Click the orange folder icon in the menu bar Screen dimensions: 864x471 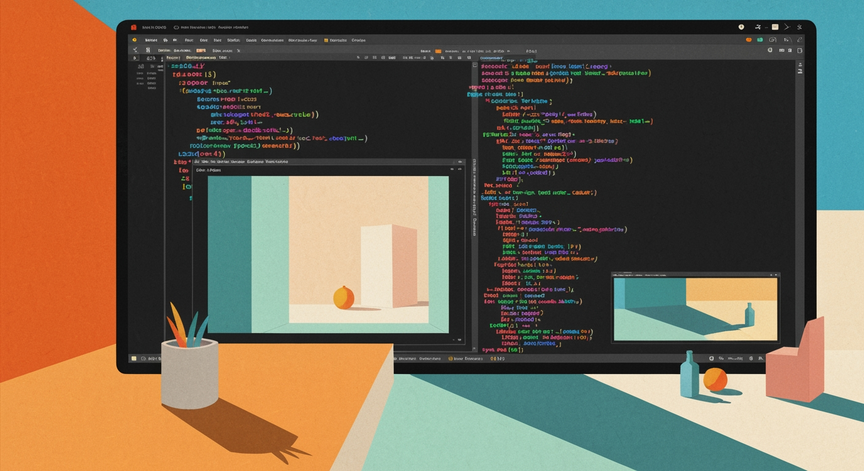point(326,40)
